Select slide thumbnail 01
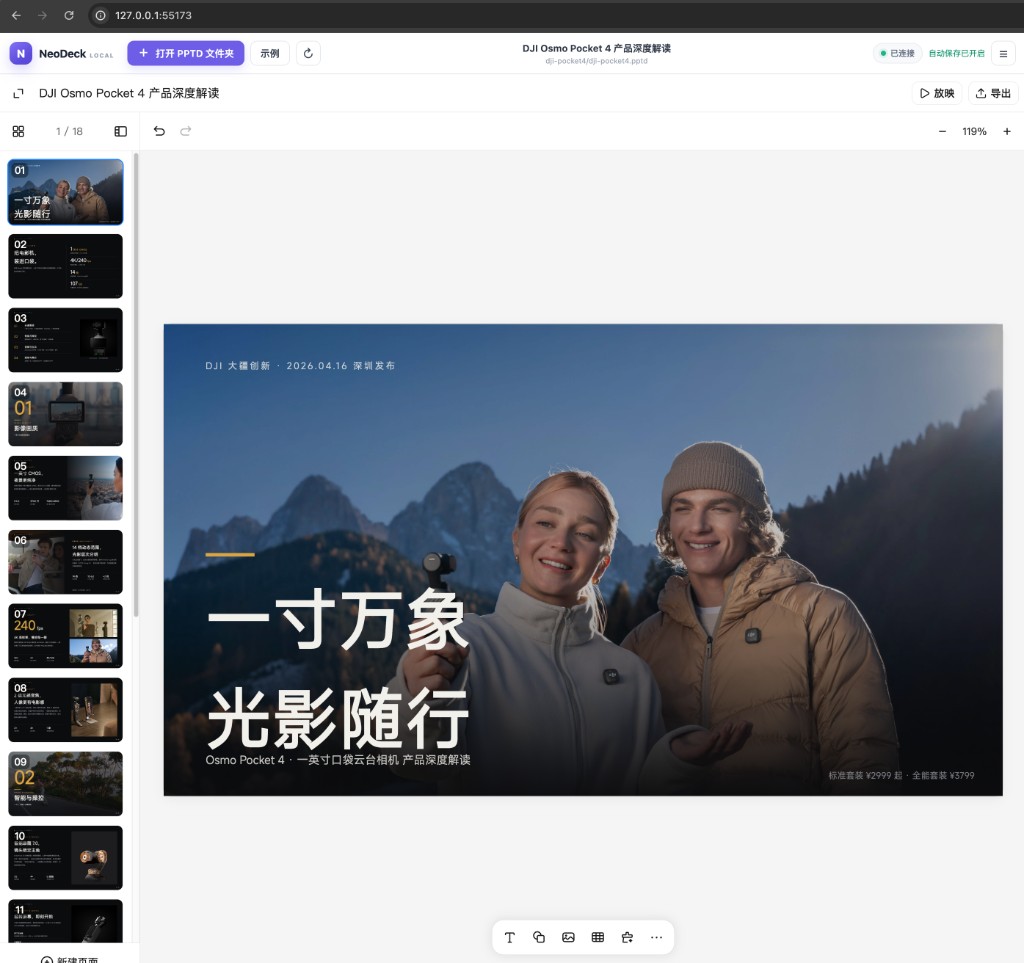Viewport: 1024px width, 963px height. pos(65,193)
